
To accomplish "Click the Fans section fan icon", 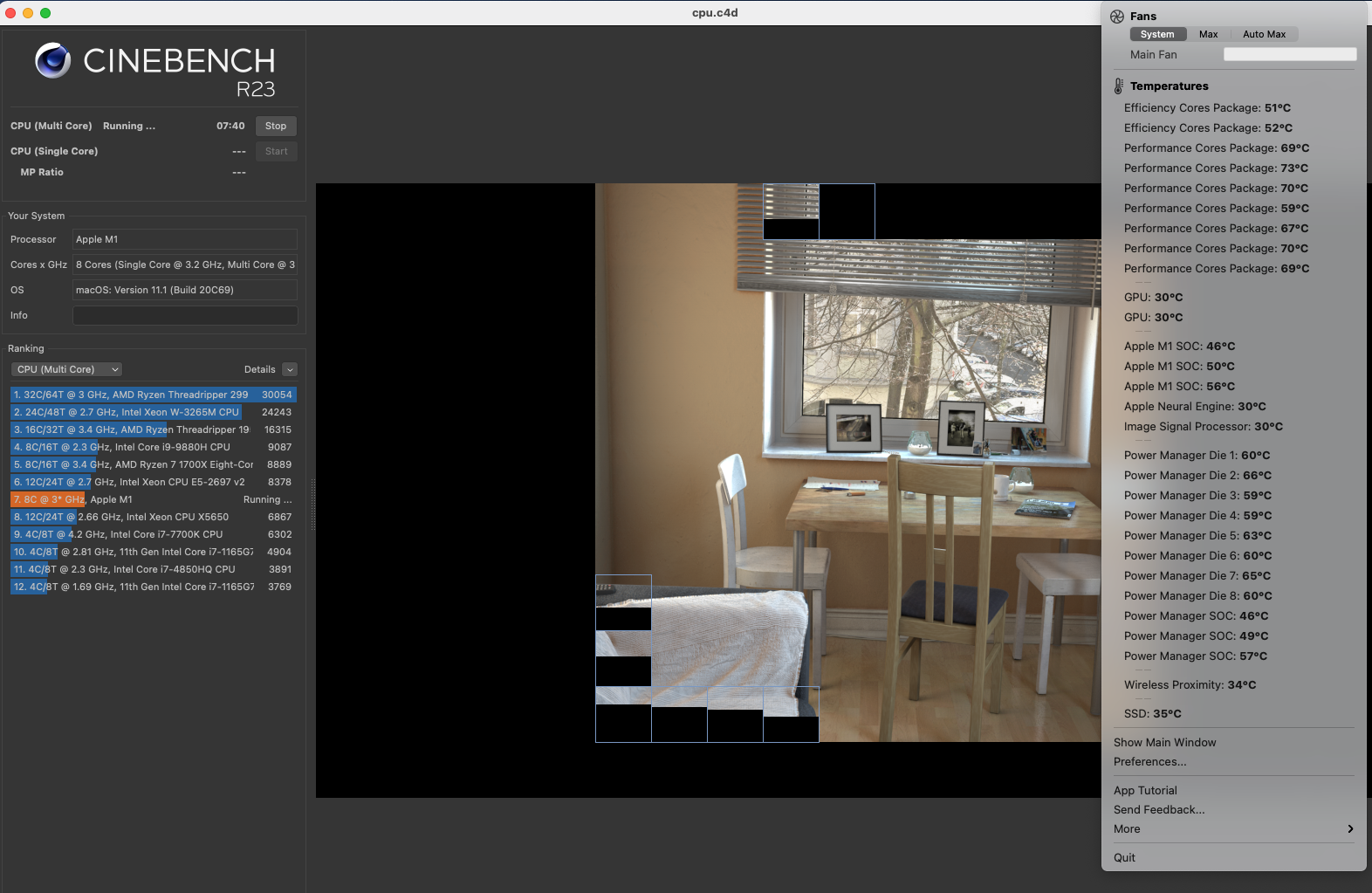I will 1117,17.
